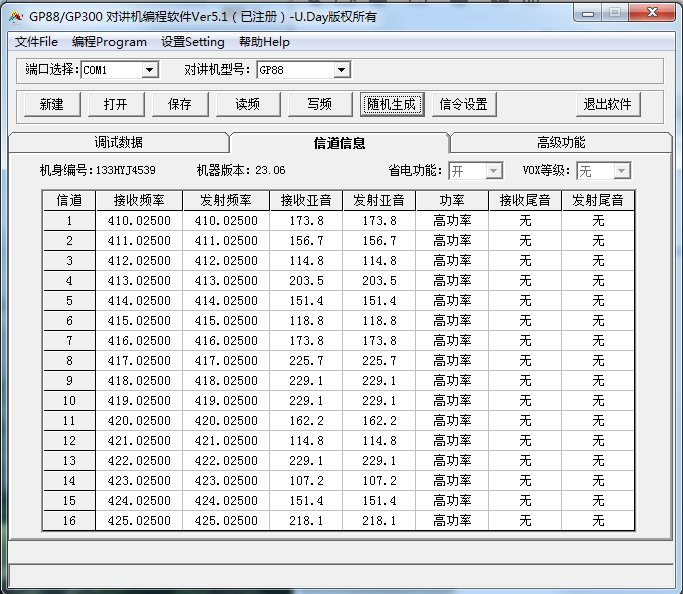Expand the 对讲机型号 GP88 dropdown
The image size is (683, 594).
click(x=342, y=70)
